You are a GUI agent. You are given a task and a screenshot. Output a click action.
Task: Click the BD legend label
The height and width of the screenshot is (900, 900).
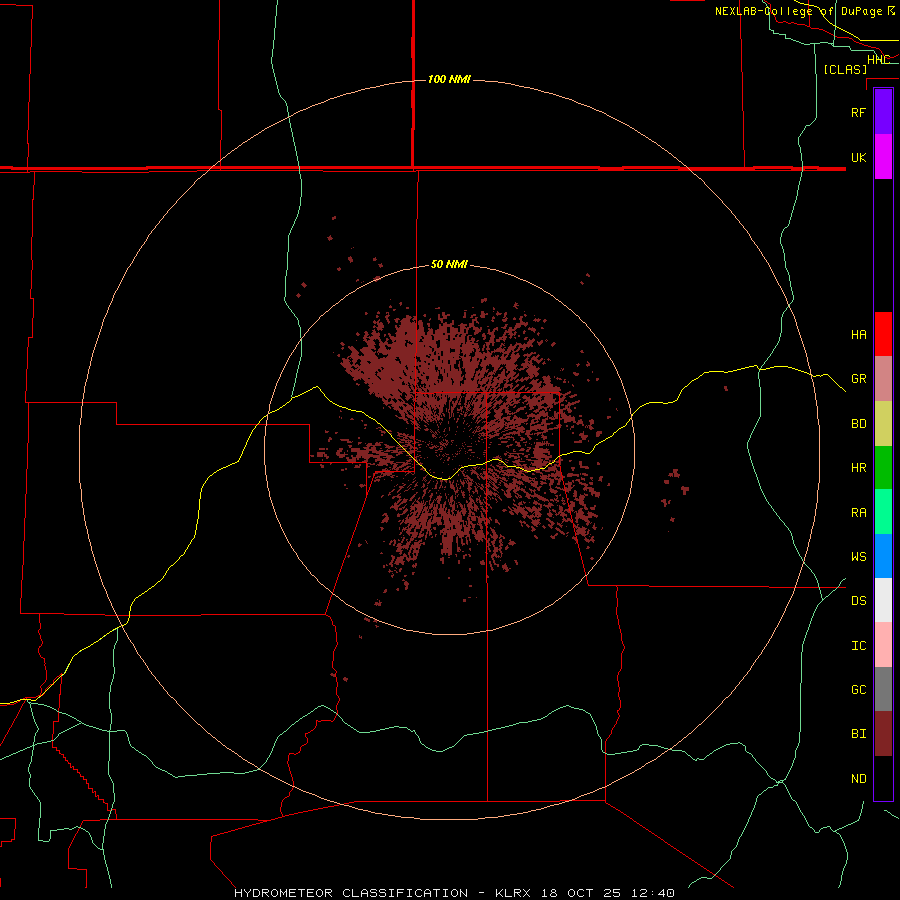click(858, 424)
